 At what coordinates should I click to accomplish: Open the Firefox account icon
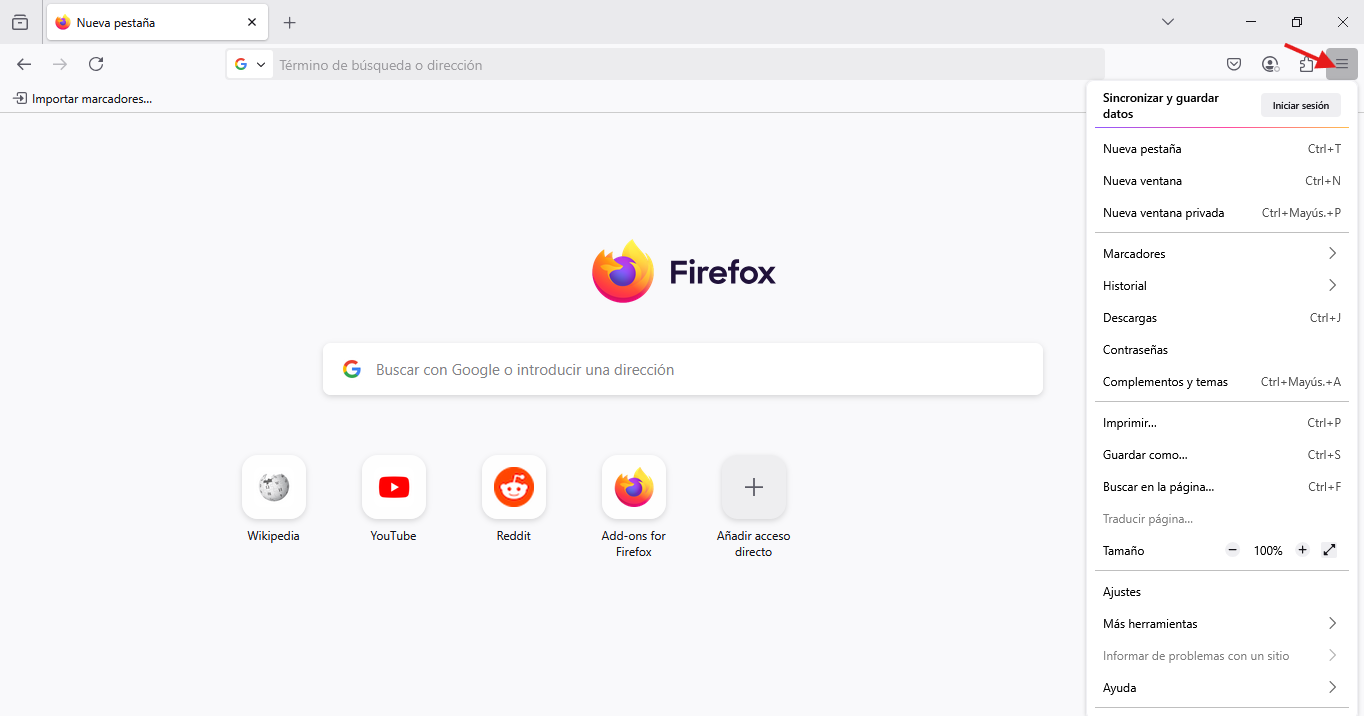point(1270,64)
